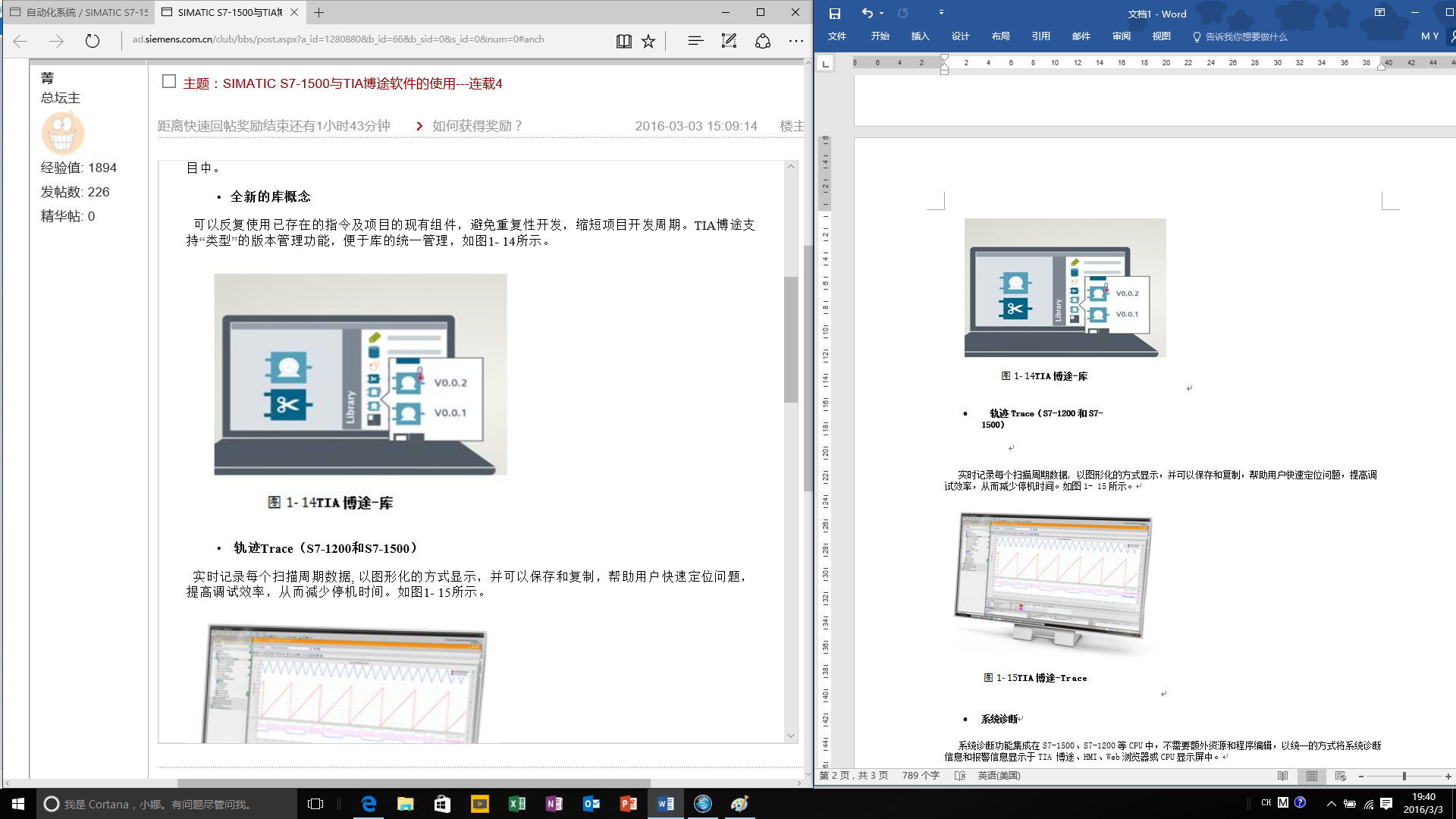The height and width of the screenshot is (819, 1456).
Task: Open the 审阅 ribbon tab
Action: pyautogui.click(x=1121, y=36)
